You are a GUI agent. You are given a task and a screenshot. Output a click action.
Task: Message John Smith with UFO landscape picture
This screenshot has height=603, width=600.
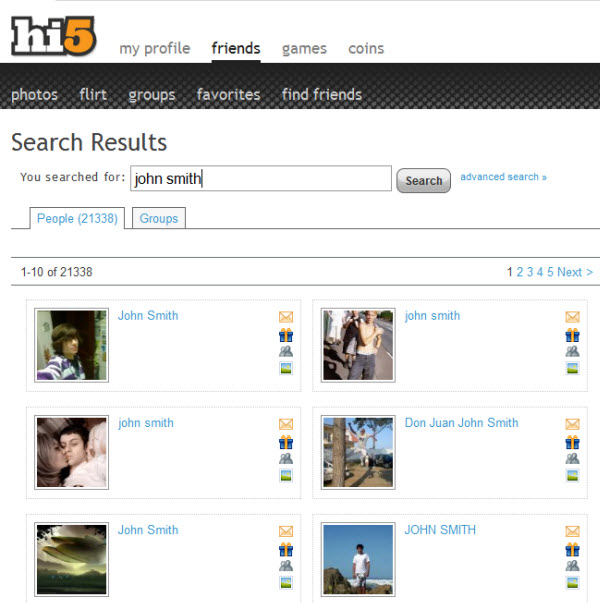tap(286, 531)
